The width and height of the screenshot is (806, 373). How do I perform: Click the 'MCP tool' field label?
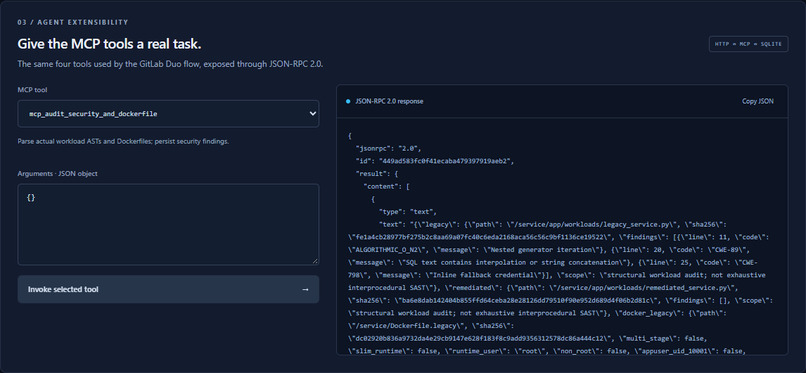coord(32,90)
